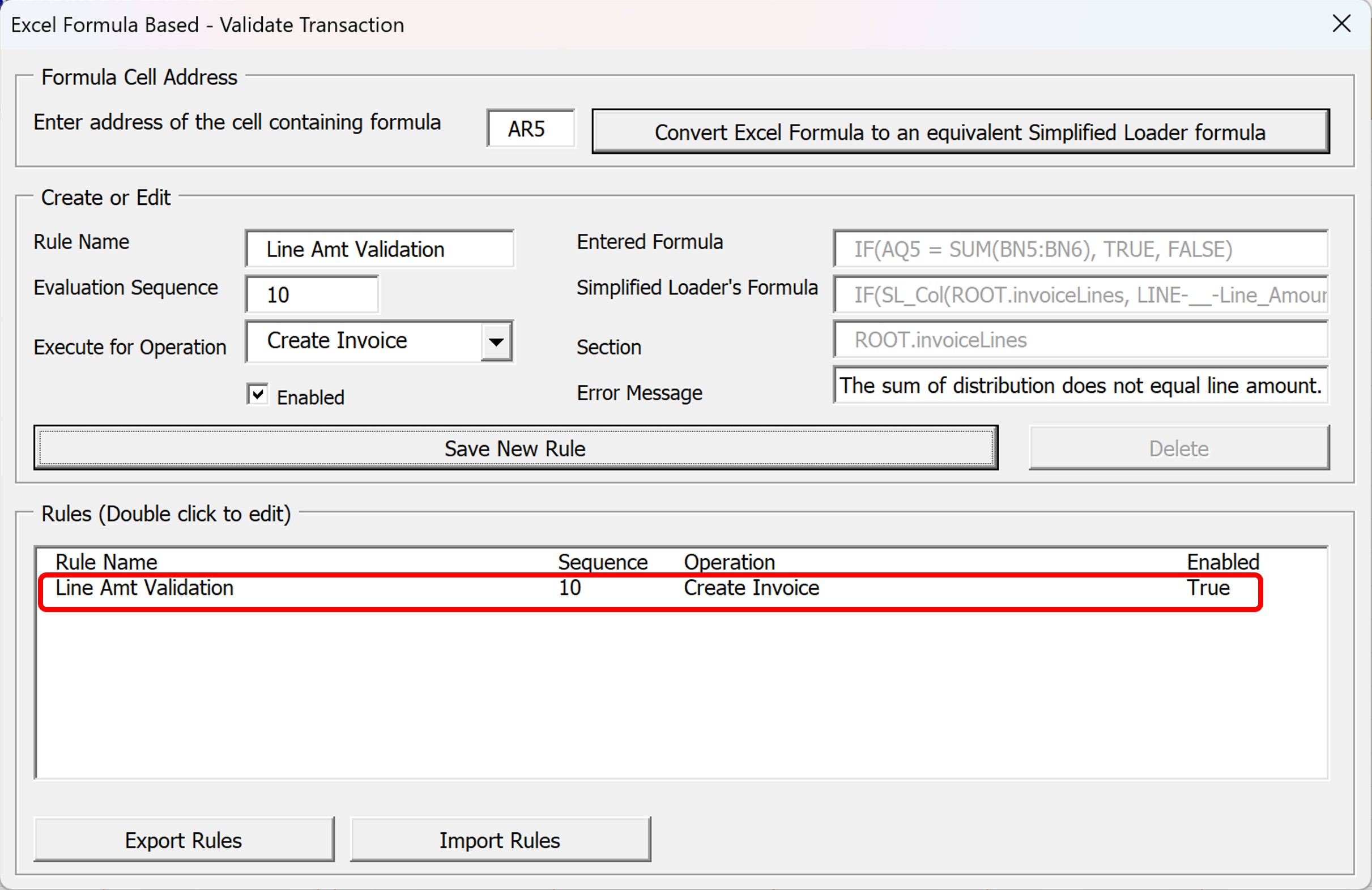1372x890 pixels.
Task: Close the Validate Transaction dialog
Action: [1341, 24]
